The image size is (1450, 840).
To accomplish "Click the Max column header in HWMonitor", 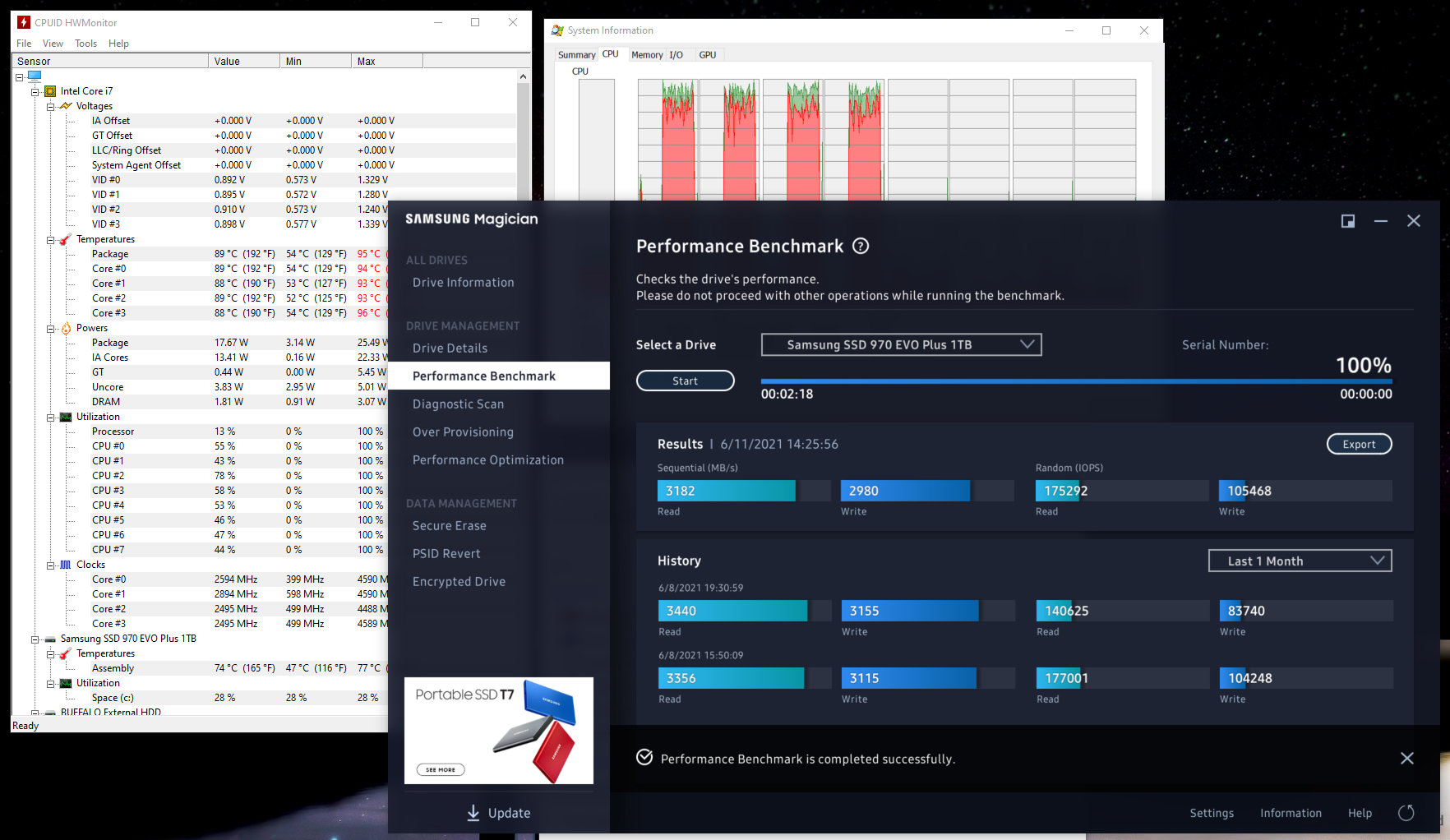I will tap(387, 61).
